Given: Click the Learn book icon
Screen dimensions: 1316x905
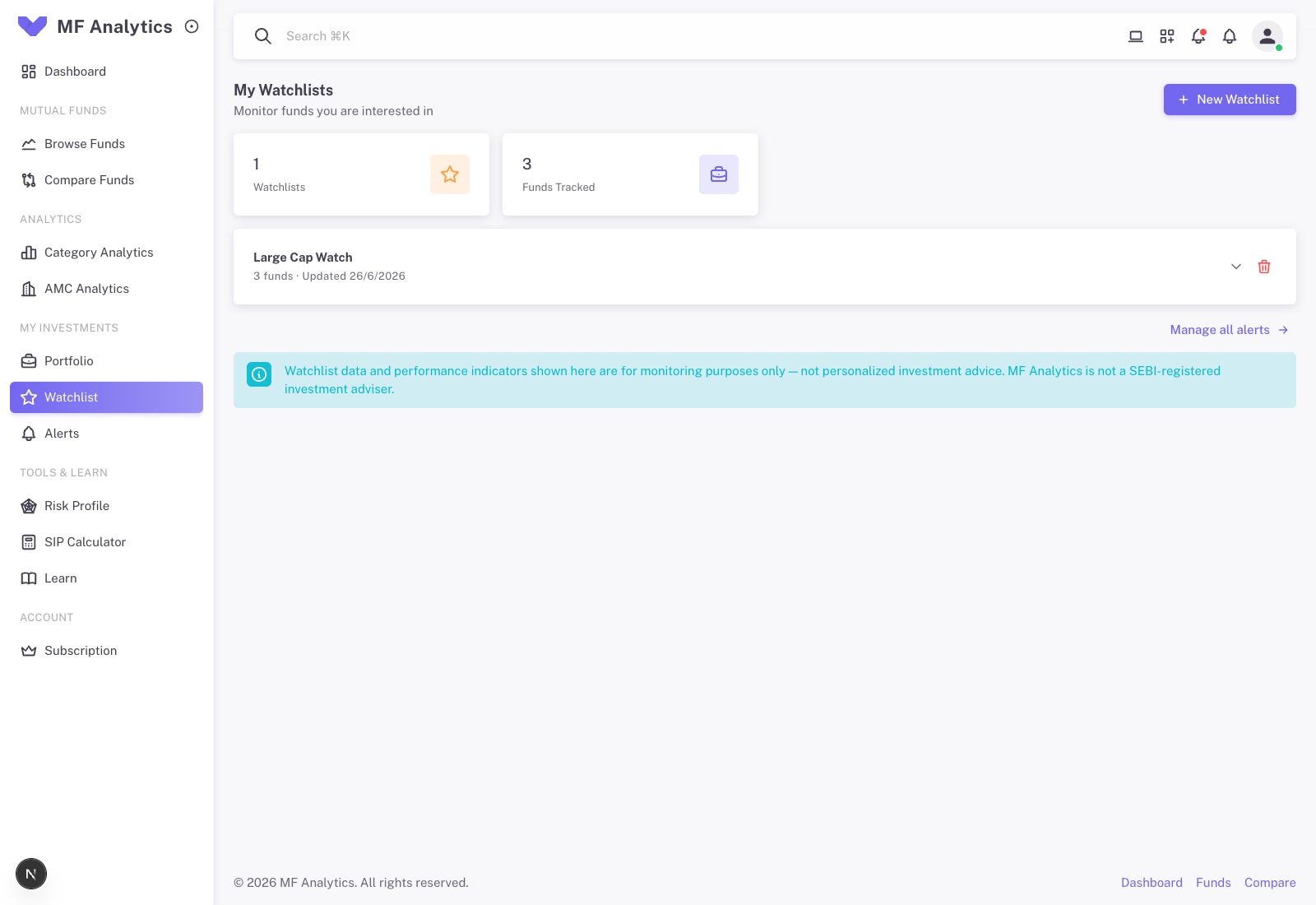Looking at the screenshot, I should click(x=29, y=578).
